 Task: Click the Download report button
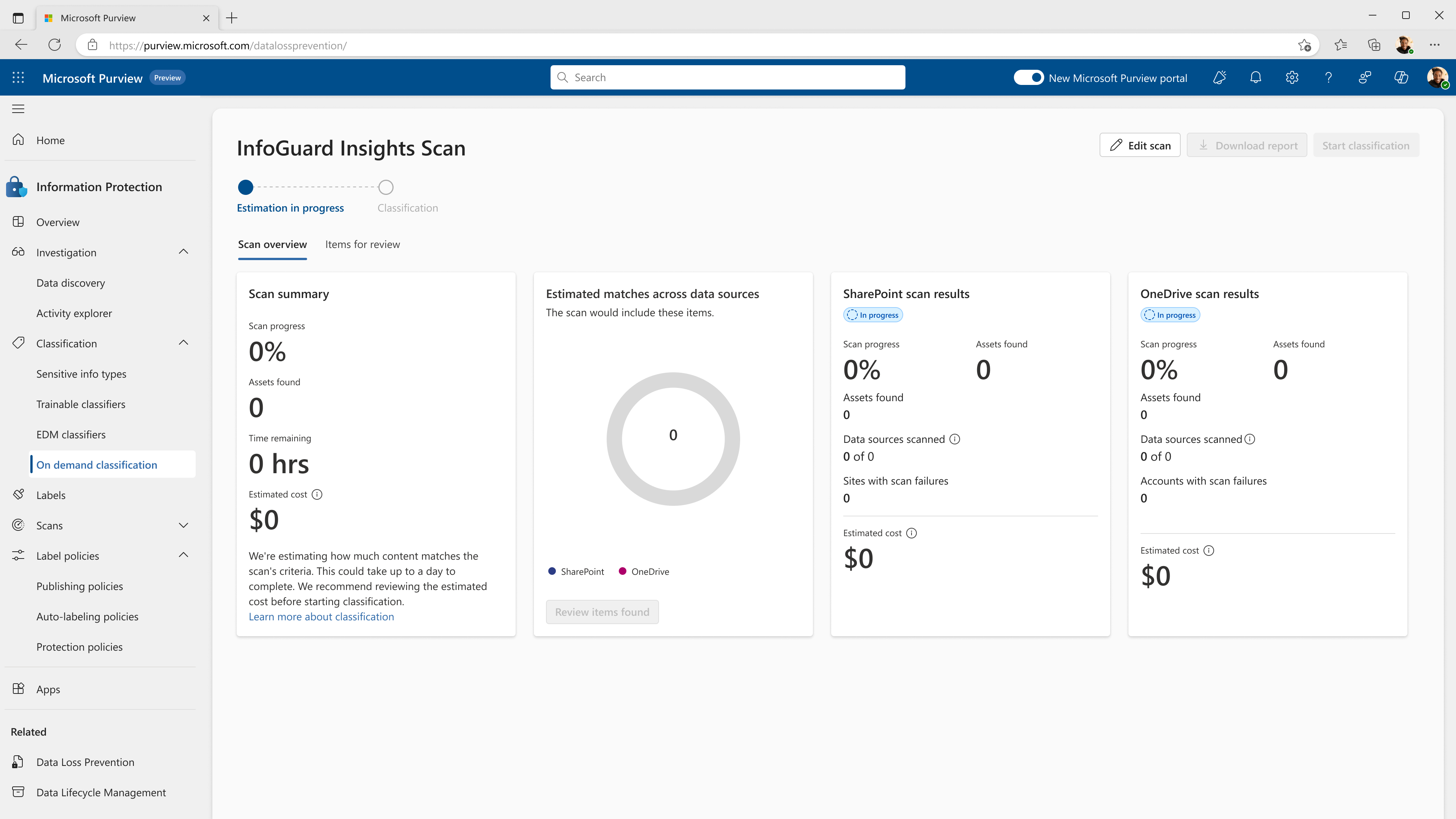pos(1247,145)
